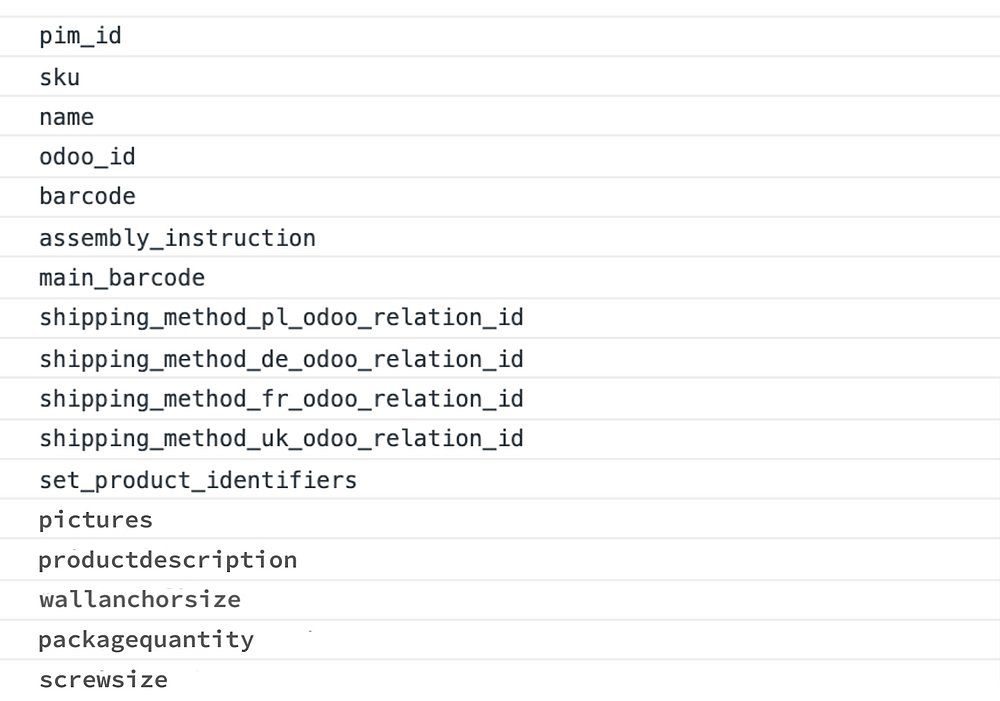Choose the odoo_id row

click(87, 157)
